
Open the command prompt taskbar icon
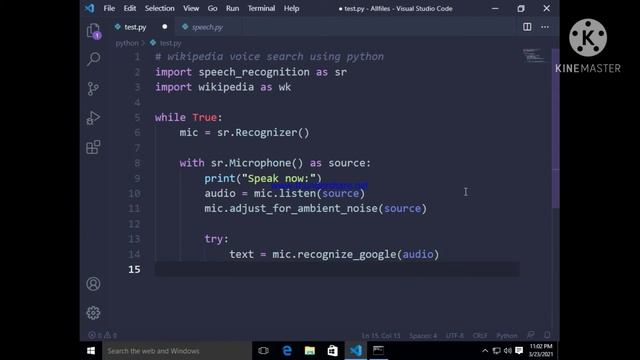[x=378, y=351]
